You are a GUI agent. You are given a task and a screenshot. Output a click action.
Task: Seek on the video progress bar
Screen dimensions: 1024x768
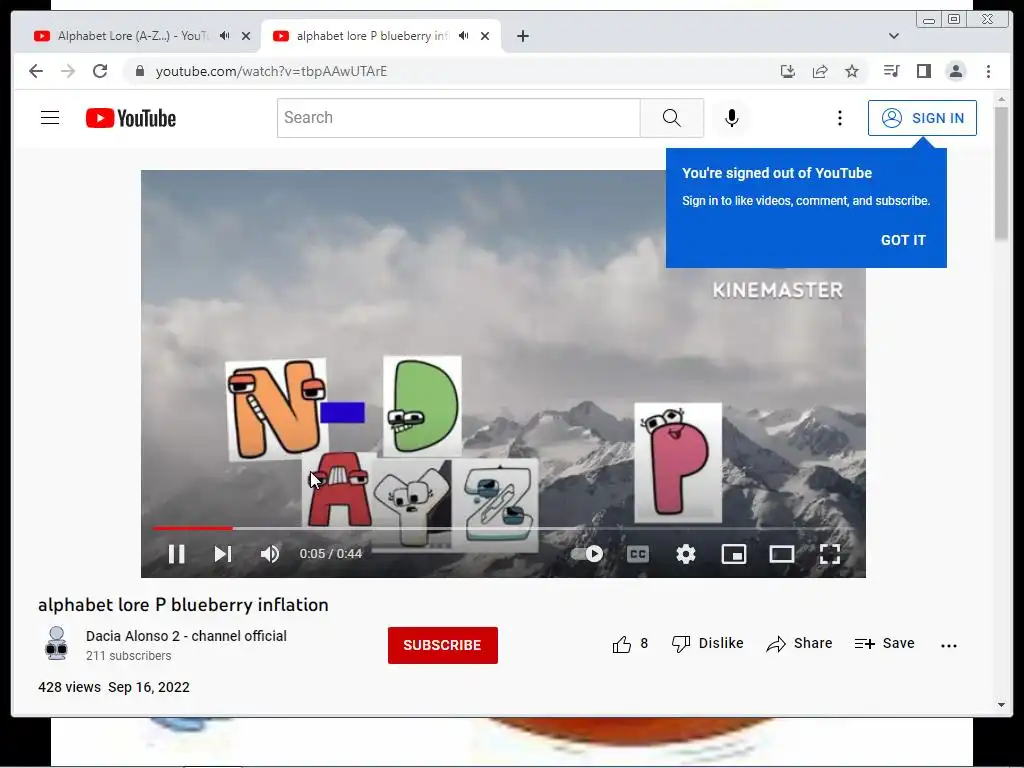coord(503,528)
